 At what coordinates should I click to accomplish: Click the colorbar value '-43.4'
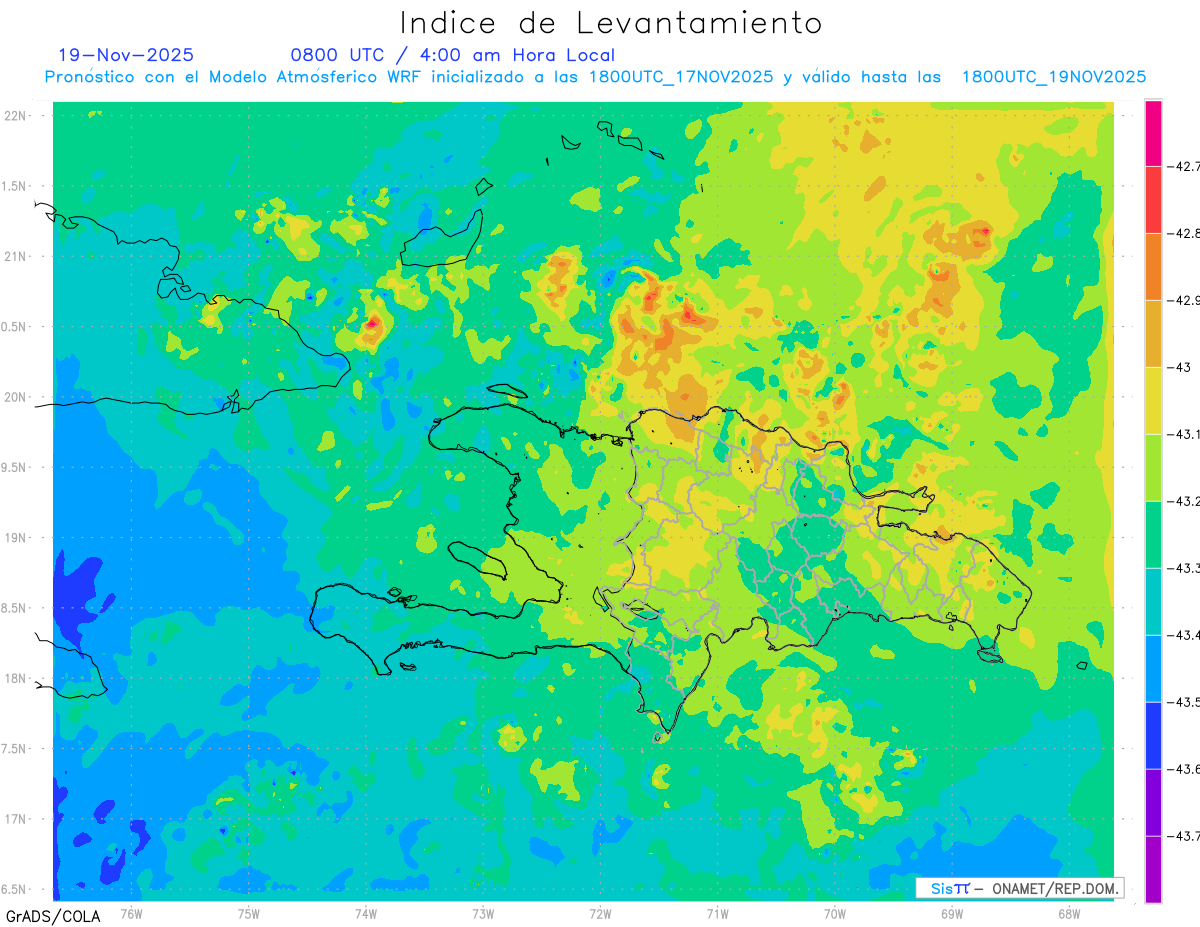[1184, 635]
